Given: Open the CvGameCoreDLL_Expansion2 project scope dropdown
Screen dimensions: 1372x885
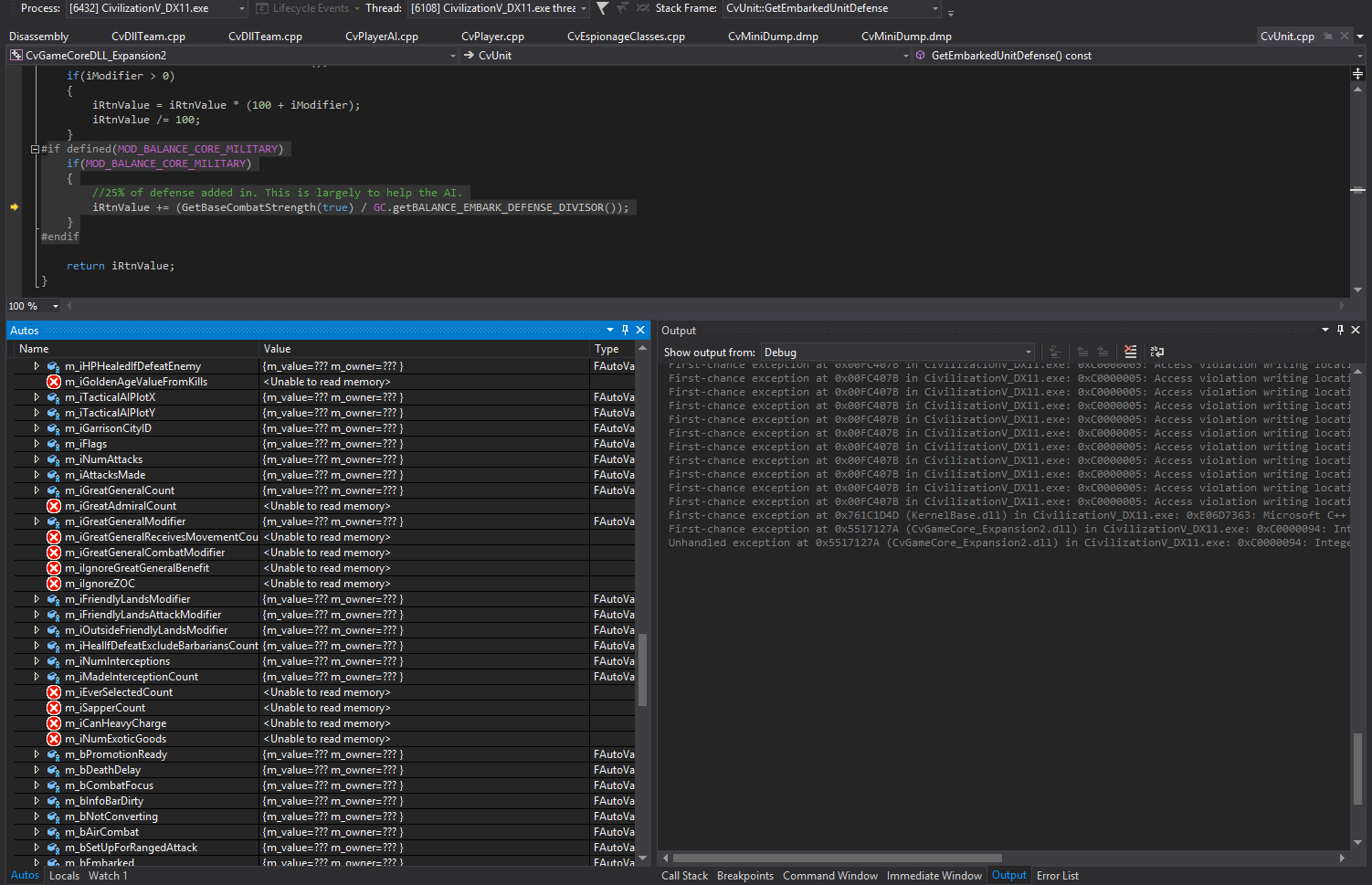Looking at the screenshot, I should coord(453,56).
